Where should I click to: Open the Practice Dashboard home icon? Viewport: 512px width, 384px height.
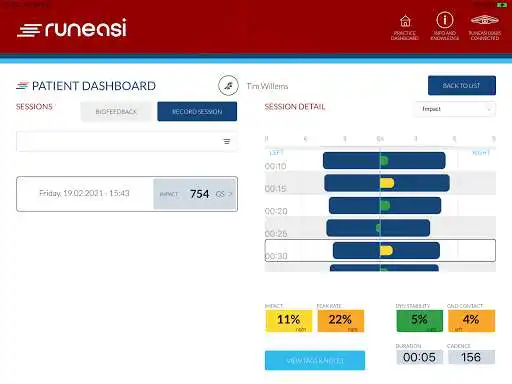pos(405,28)
